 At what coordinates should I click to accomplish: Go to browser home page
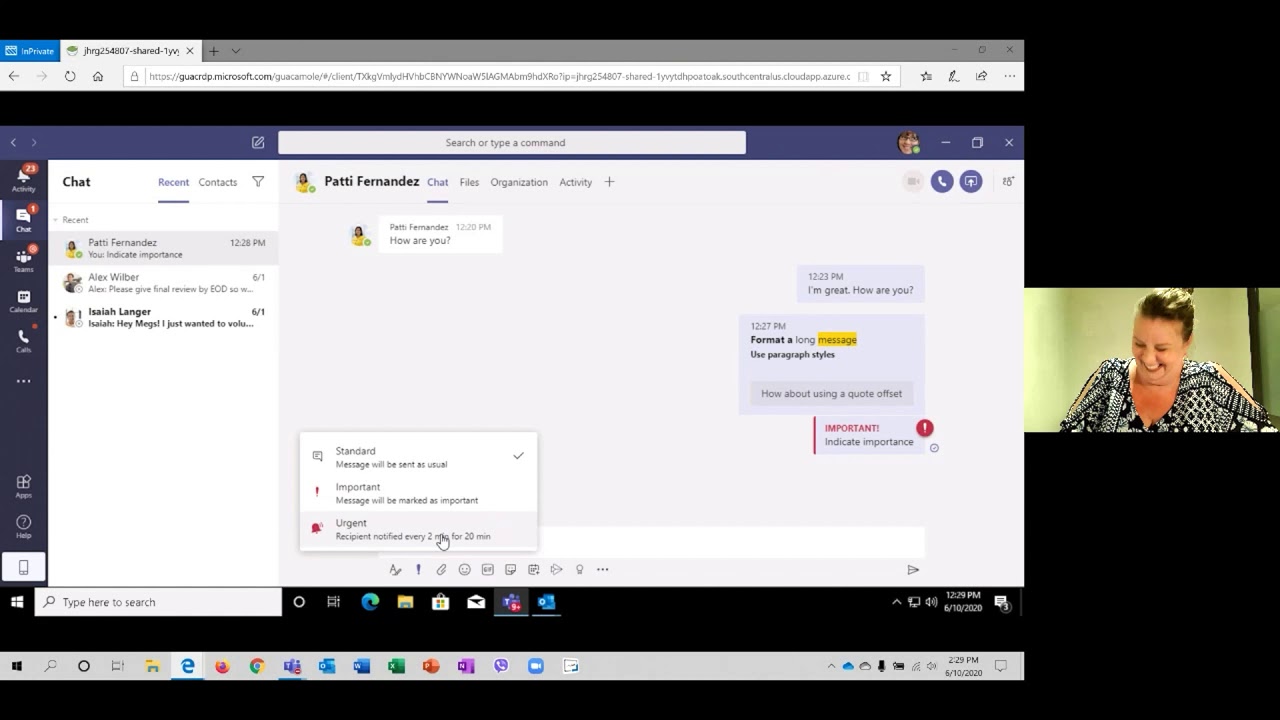pos(98,76)
